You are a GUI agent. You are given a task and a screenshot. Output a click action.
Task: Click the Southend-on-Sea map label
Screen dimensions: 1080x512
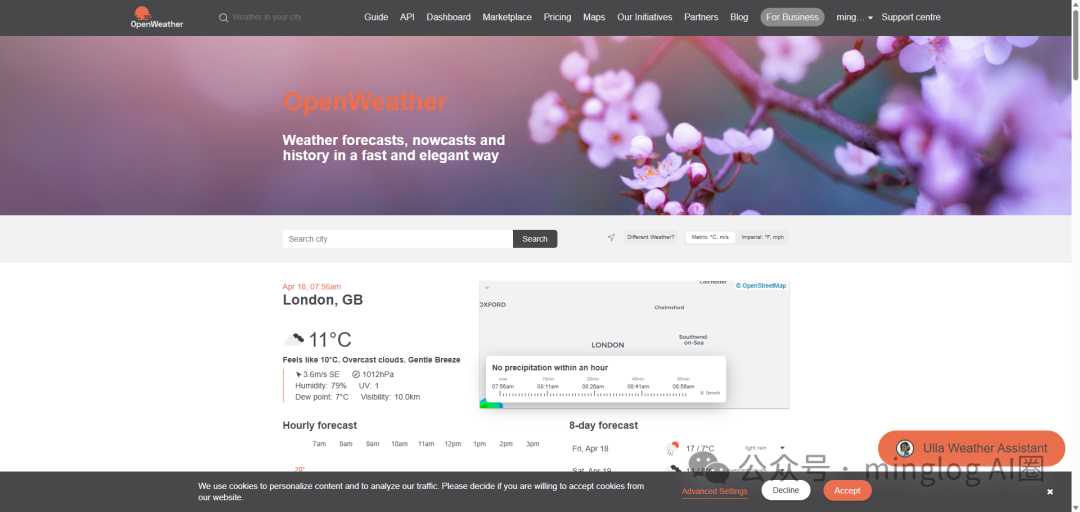coord(694,339)
